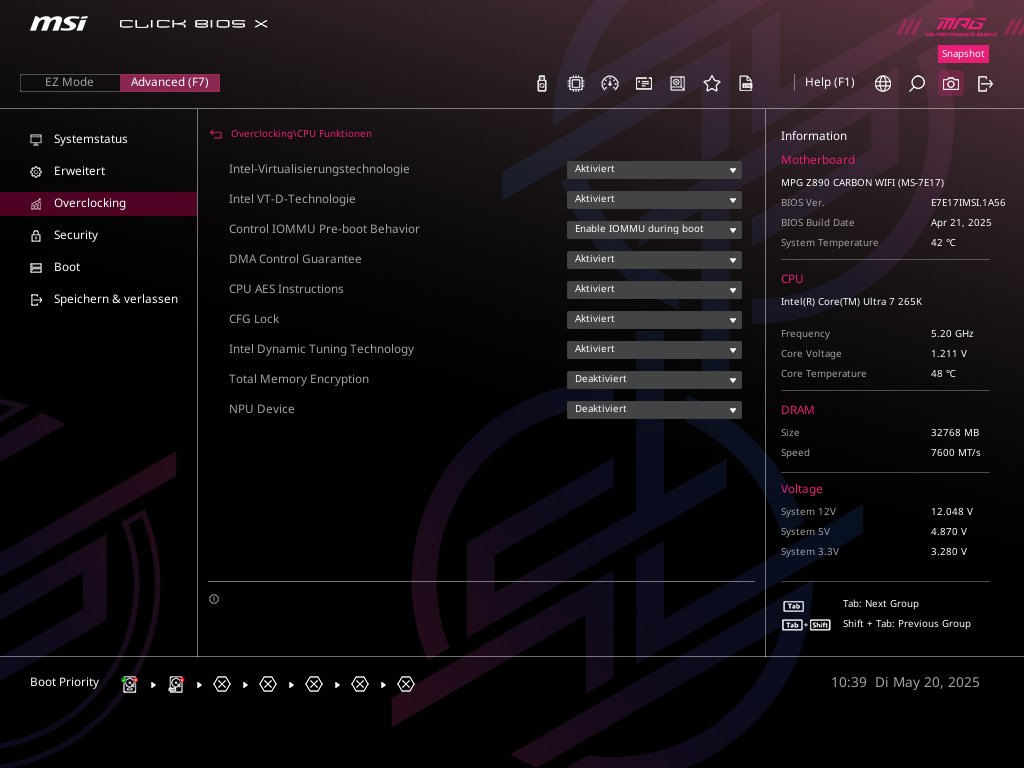Click System 12V 12.048 V value
The width and height of the screenshot is (1024, 768).
click(952, 512)
